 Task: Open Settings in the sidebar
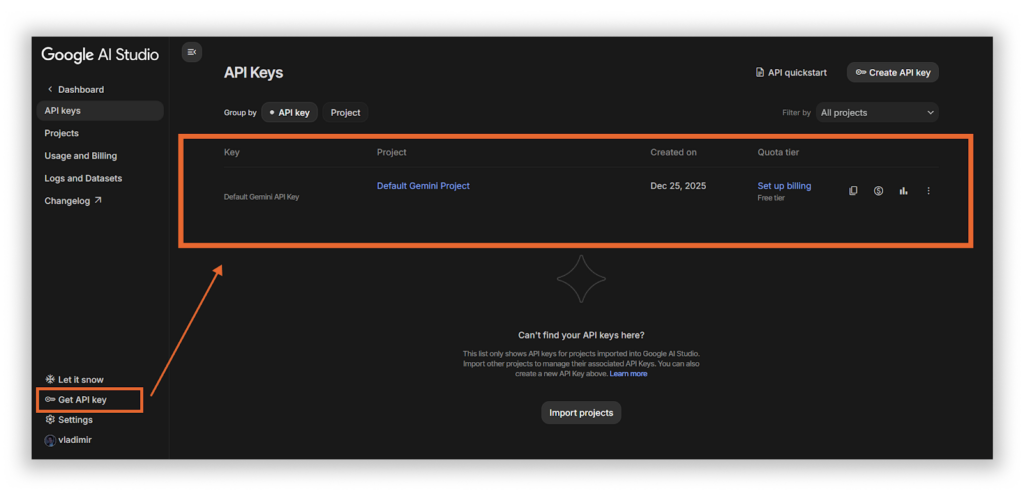pyautogui.click(x=69, y=420)
